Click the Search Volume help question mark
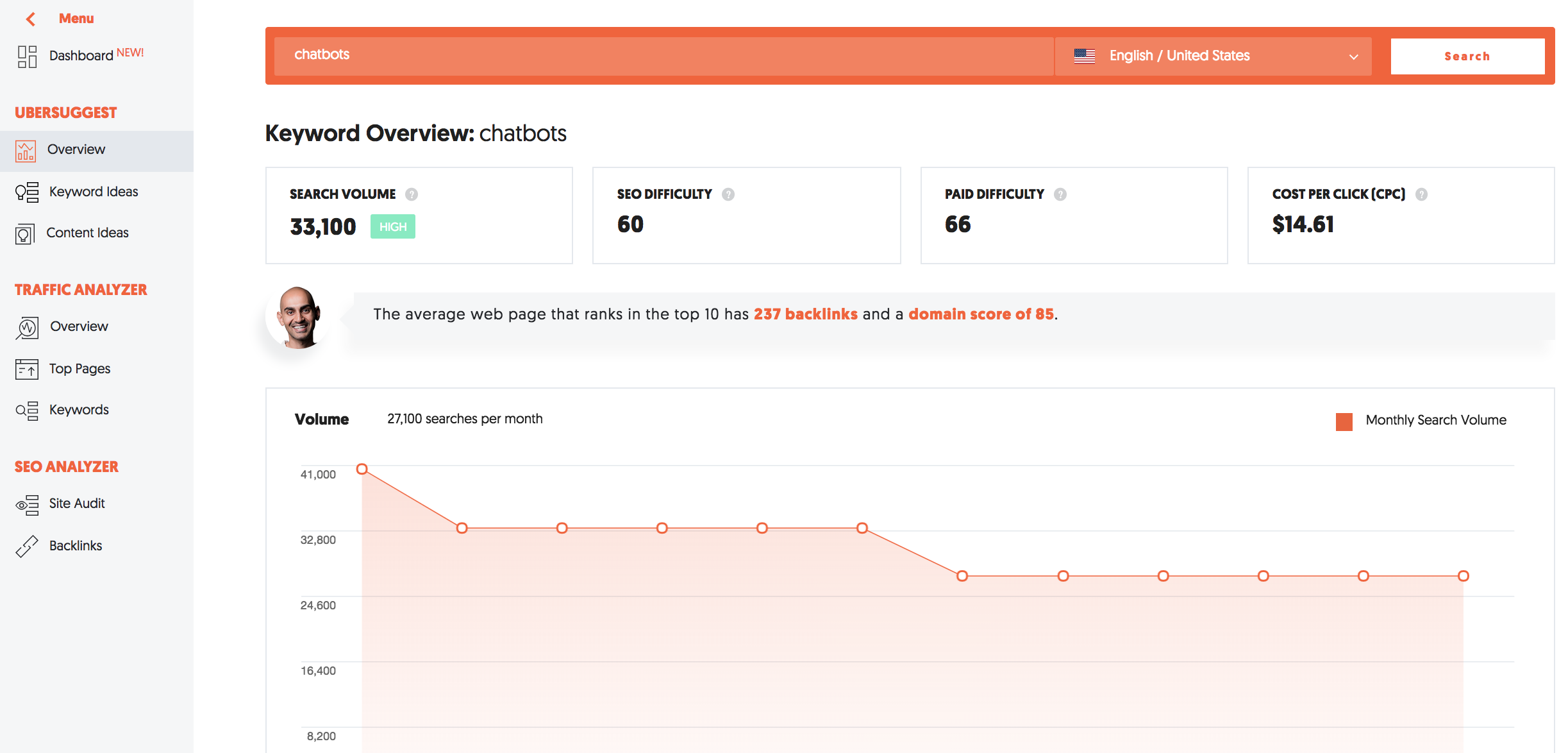The image size is (1568, 753). [x=412, y=194]
